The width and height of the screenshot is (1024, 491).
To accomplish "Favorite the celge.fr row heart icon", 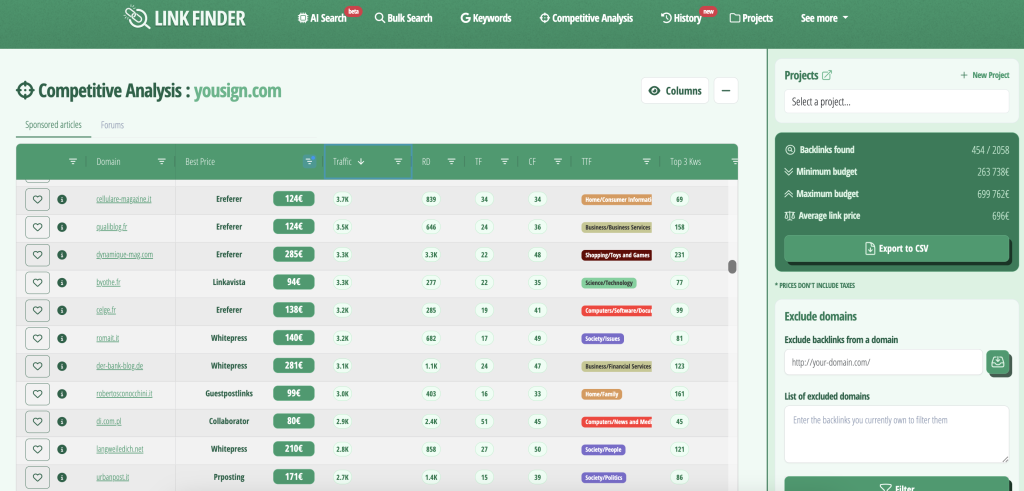I will (x=37, y=310).
